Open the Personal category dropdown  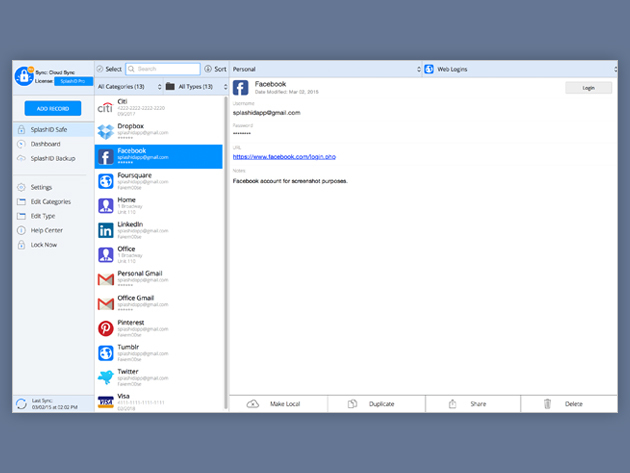coord(326,69)
